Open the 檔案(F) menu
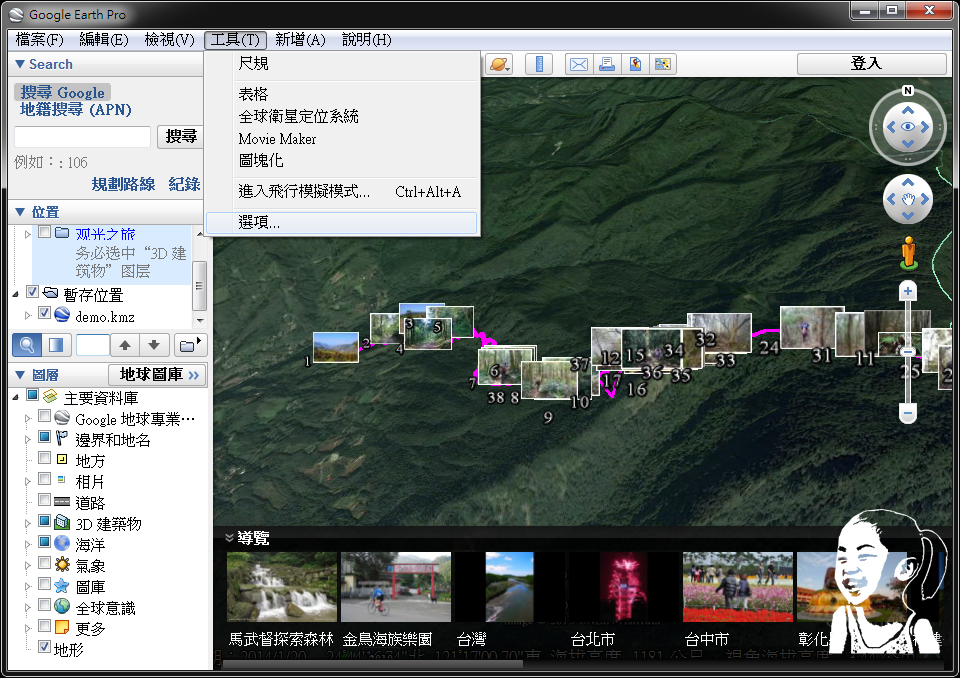The image size is (960, 678). pyautogui.click(x=40, y=40)
